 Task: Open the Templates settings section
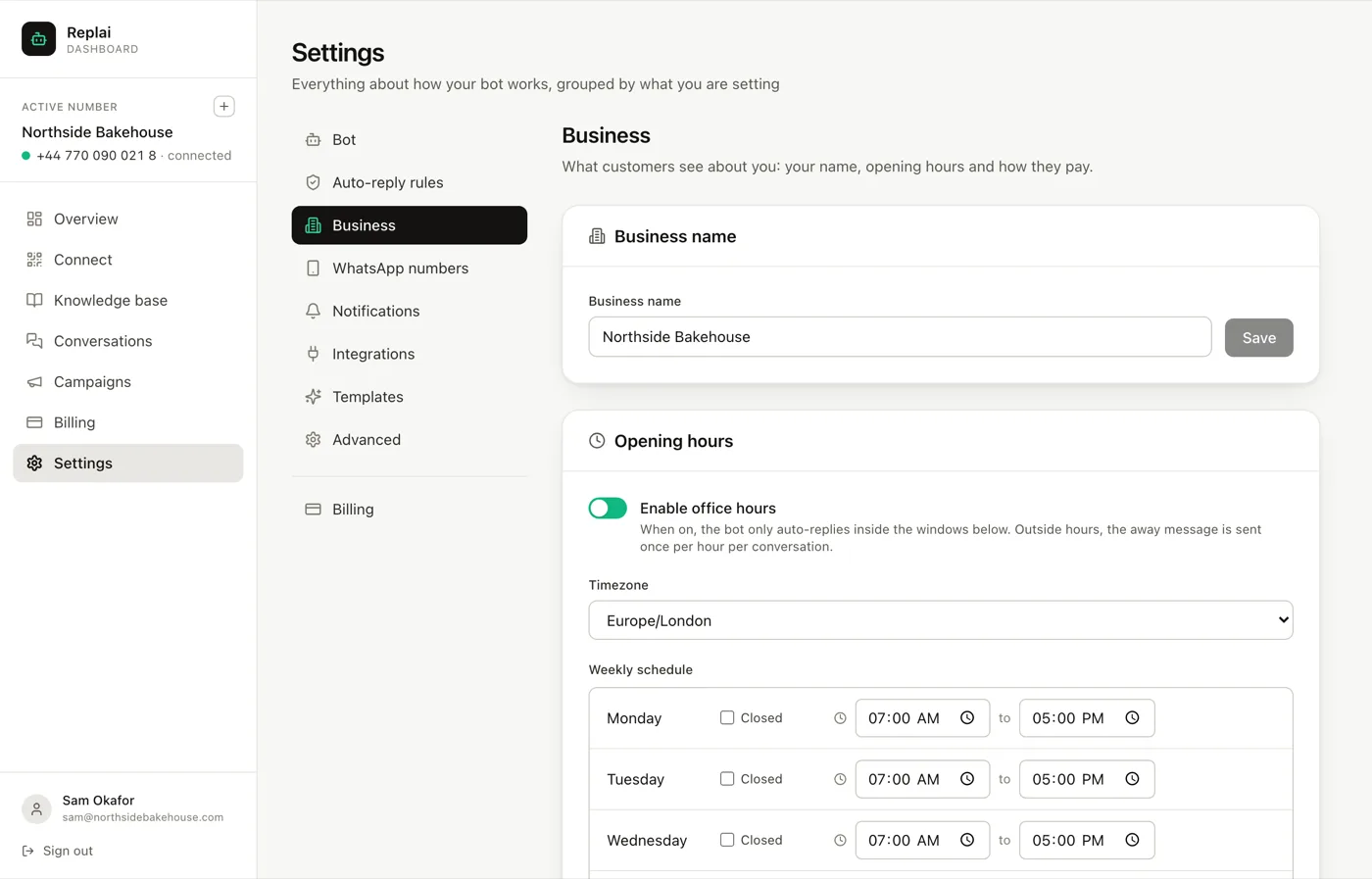point(410,397)
